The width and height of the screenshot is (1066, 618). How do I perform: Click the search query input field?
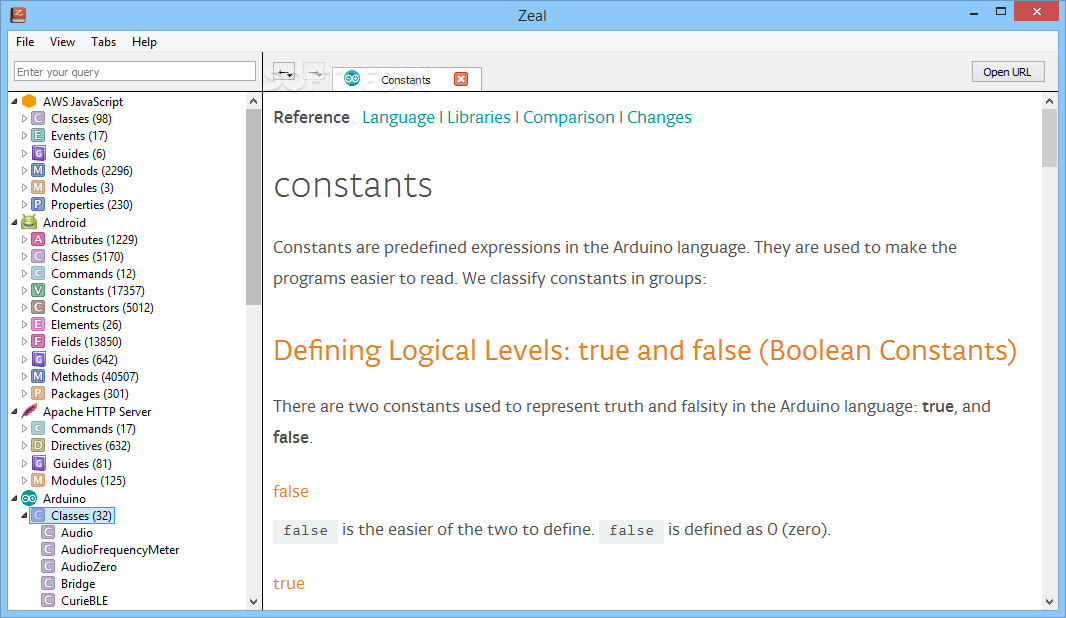[x=135, y=71]
